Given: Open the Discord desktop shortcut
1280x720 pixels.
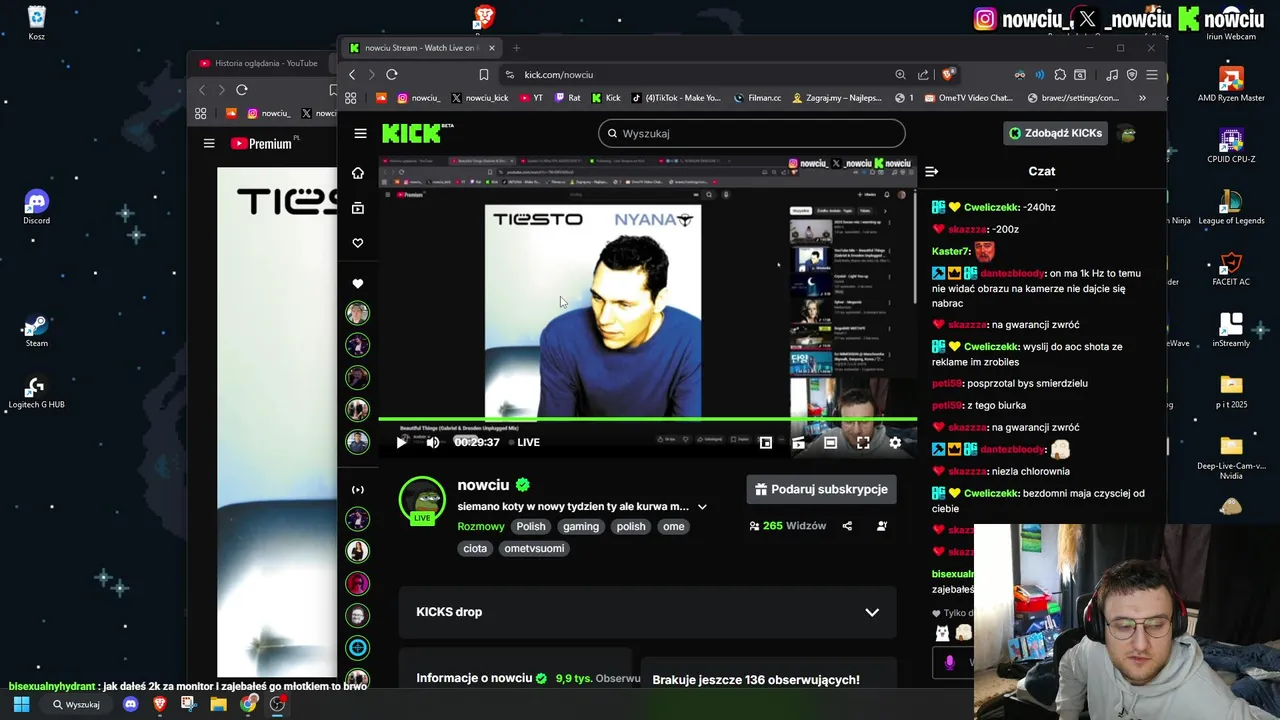Looking at the screenshot, I should coord(36,207).
